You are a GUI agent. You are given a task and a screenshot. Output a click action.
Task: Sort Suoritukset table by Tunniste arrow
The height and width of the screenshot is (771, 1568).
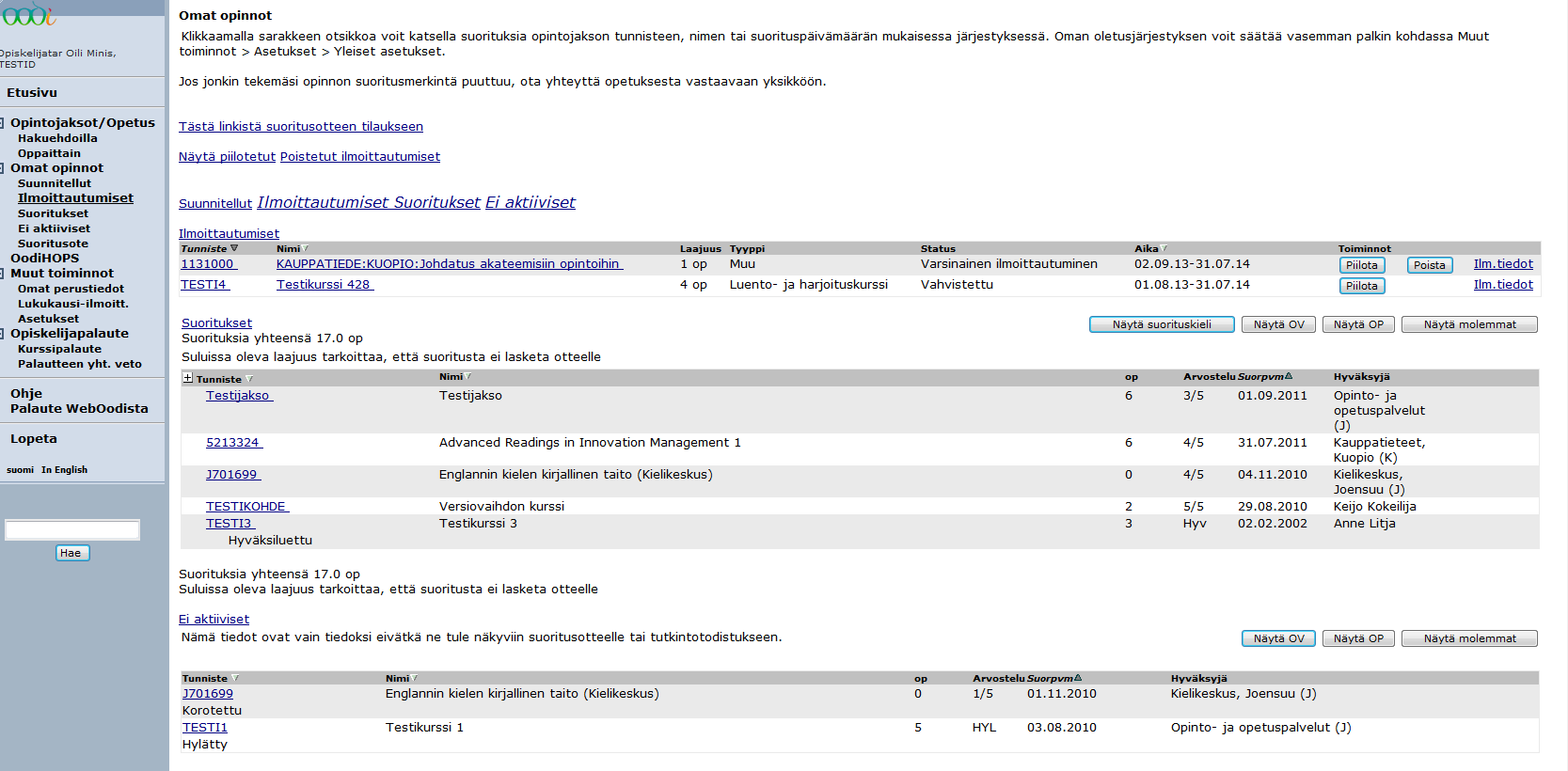click(248, 379)
